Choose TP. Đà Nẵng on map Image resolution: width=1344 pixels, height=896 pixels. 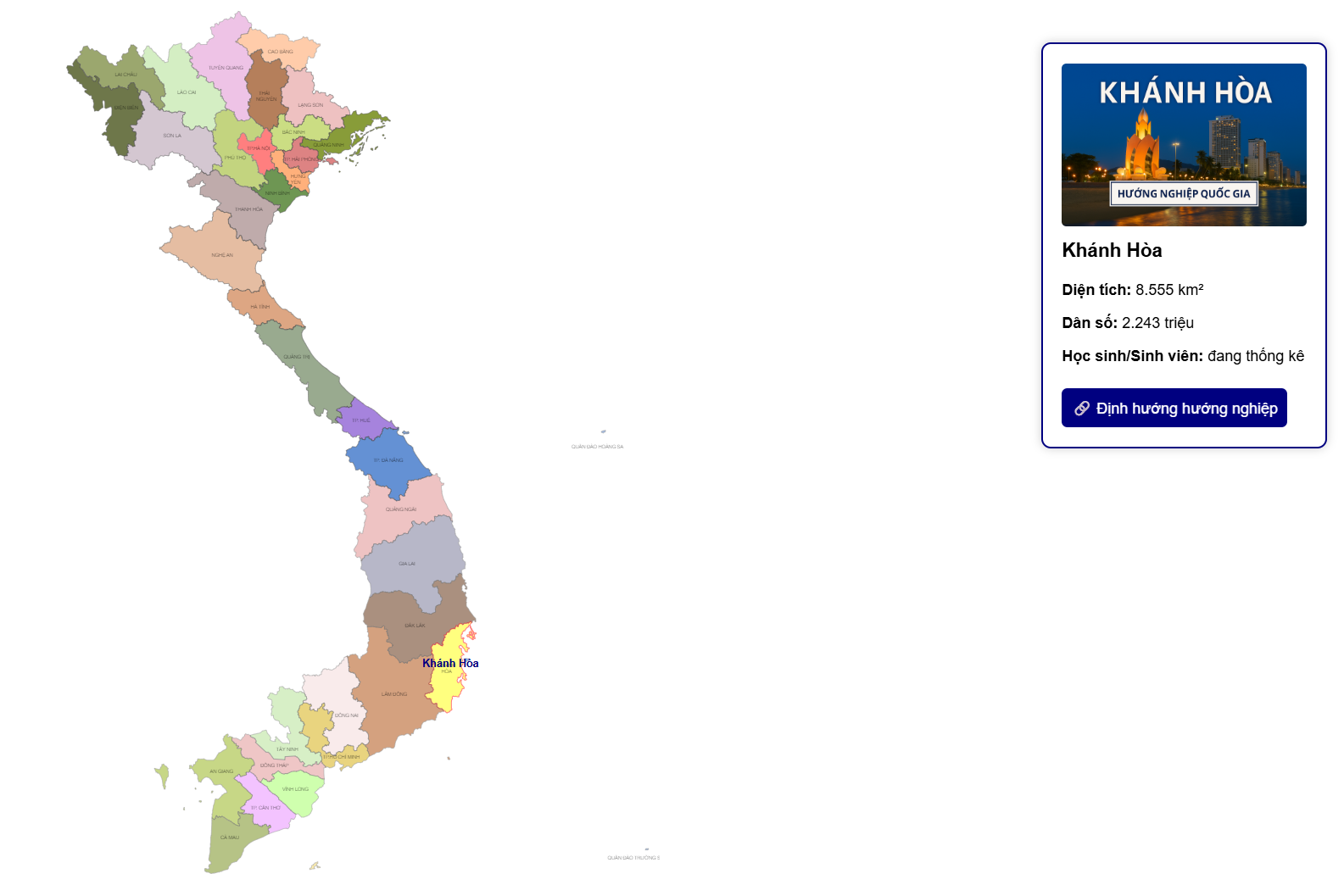(388, 460)
